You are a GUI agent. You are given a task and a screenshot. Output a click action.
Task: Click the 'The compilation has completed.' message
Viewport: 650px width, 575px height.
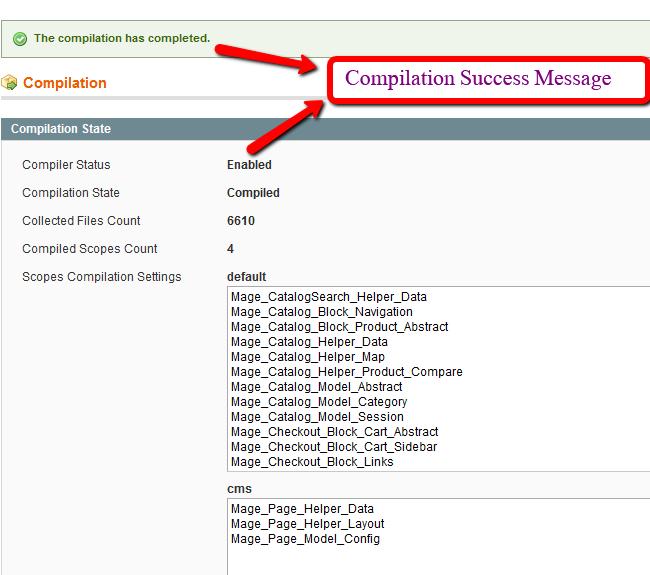coord(122,39)
